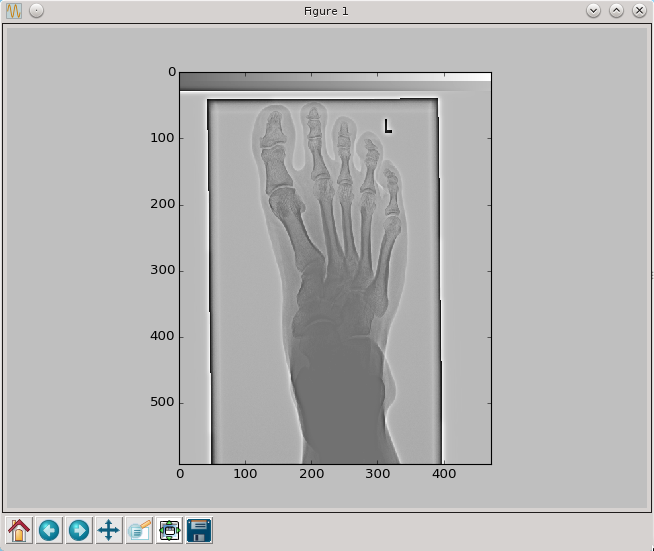Screen dimensions: 654x551
Task: Go back to the previous view
Action: (49, 530)
